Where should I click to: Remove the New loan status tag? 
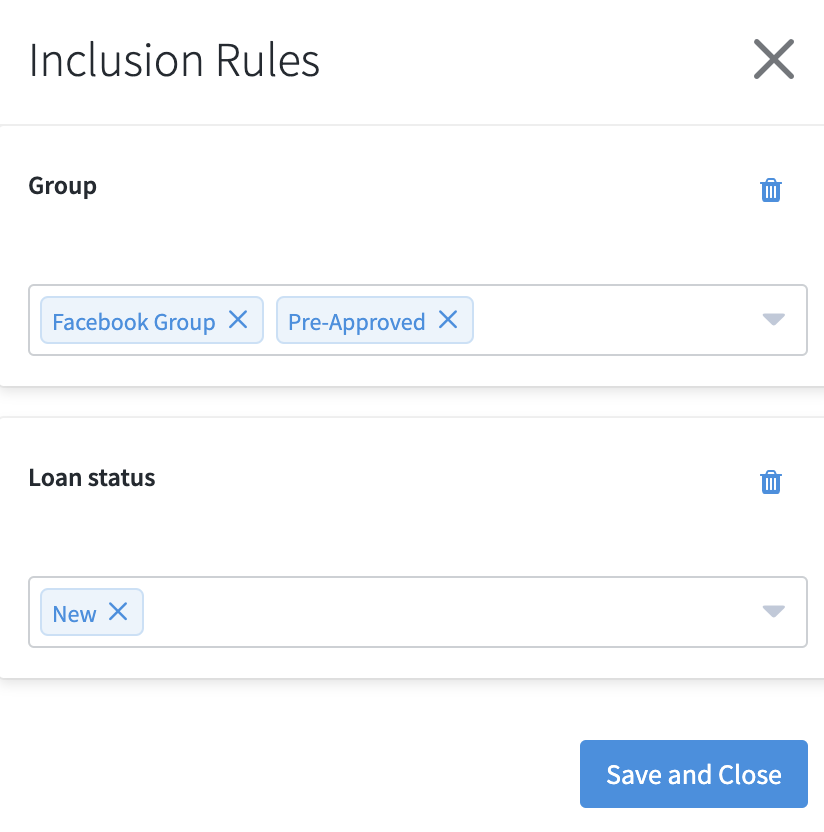pyautogui.click(x=117, y=612)
